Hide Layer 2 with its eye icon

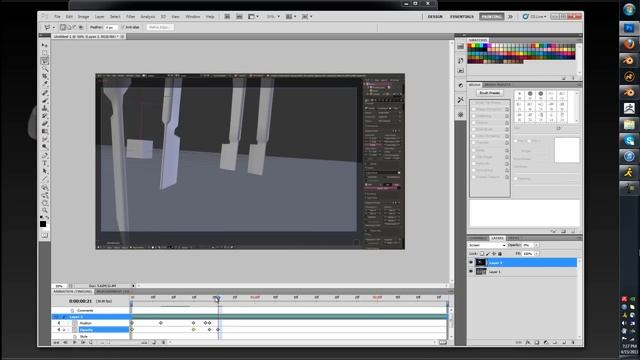point(471,262)
